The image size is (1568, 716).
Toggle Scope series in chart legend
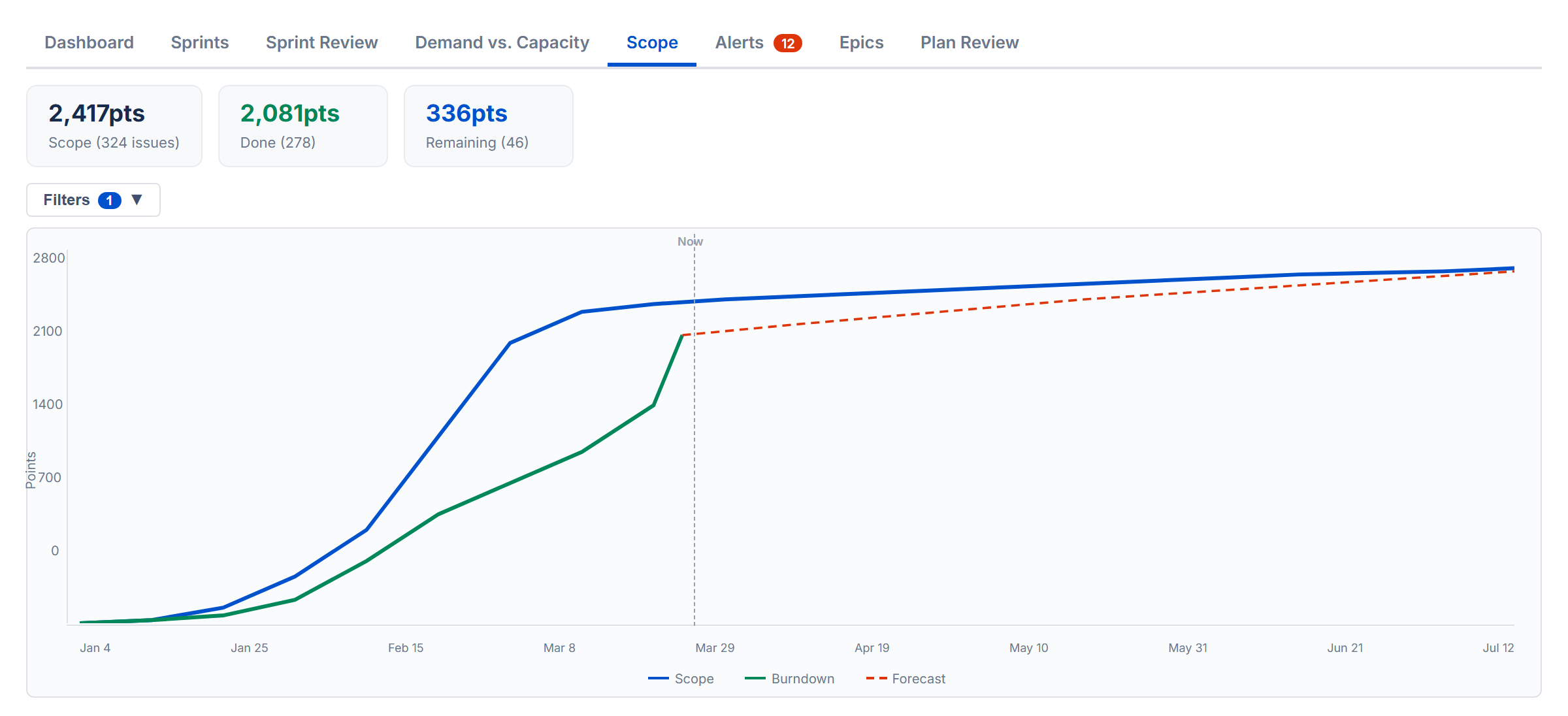[x=694, y=679]
